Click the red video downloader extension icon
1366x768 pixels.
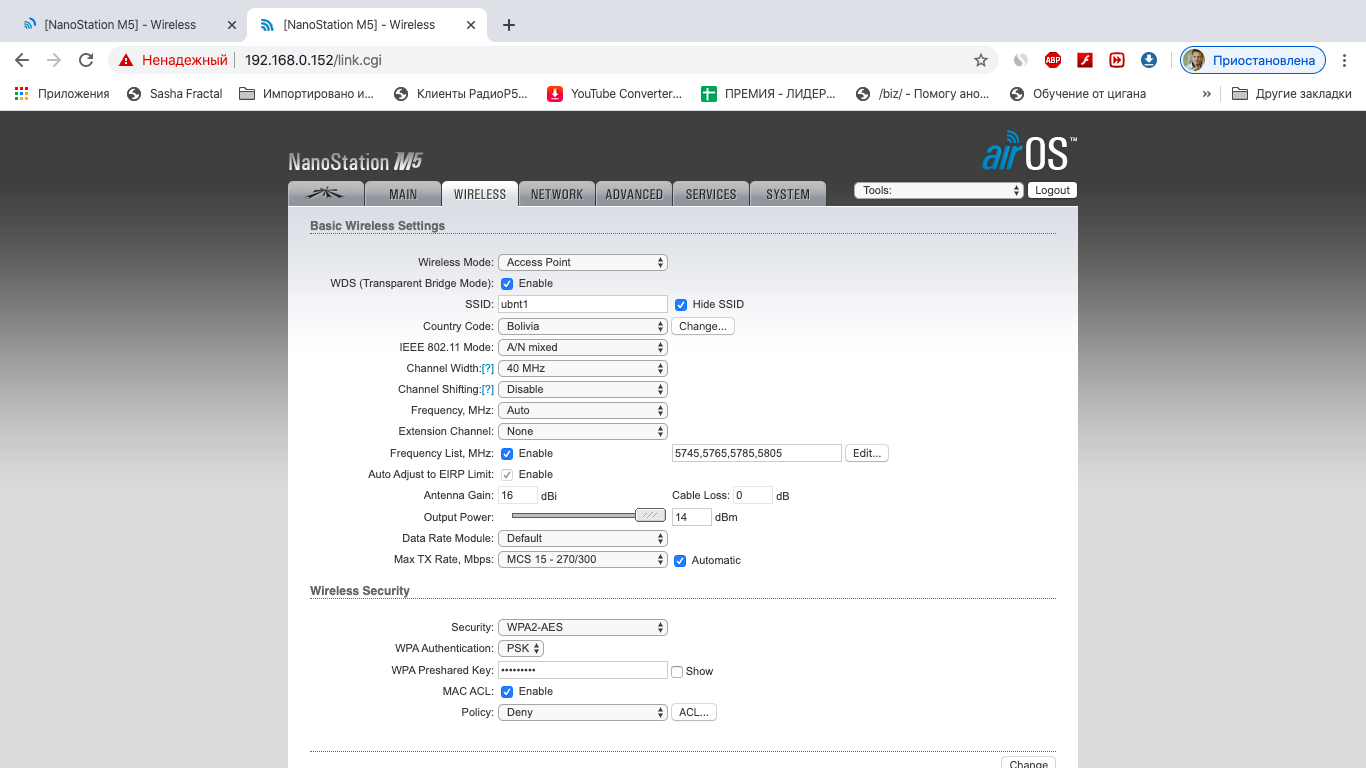(x=1116, y=60)
